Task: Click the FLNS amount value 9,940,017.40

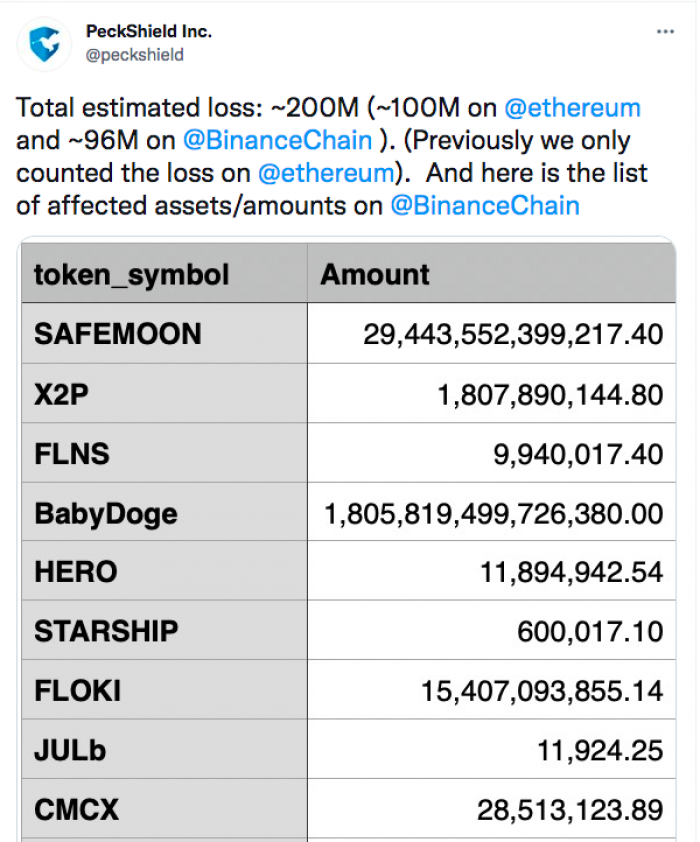Action: click(578, 454)
